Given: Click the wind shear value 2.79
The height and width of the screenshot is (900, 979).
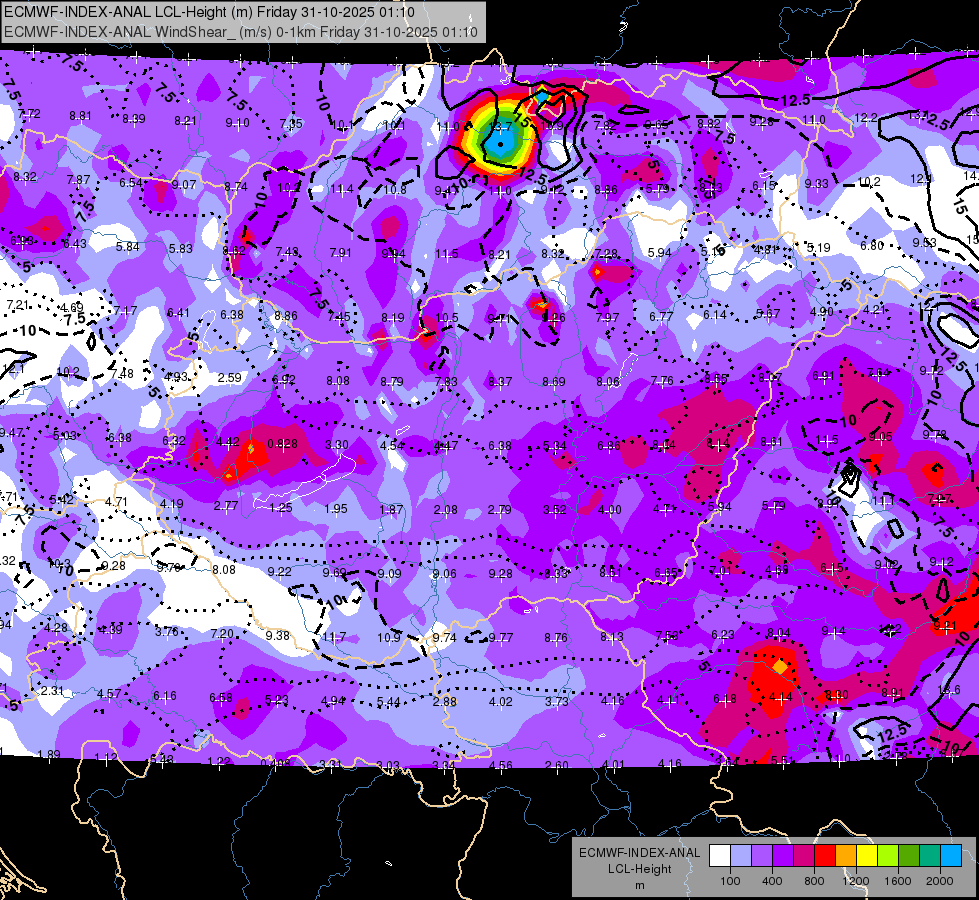Looking at the screenshot, I should tap(499, 510).
